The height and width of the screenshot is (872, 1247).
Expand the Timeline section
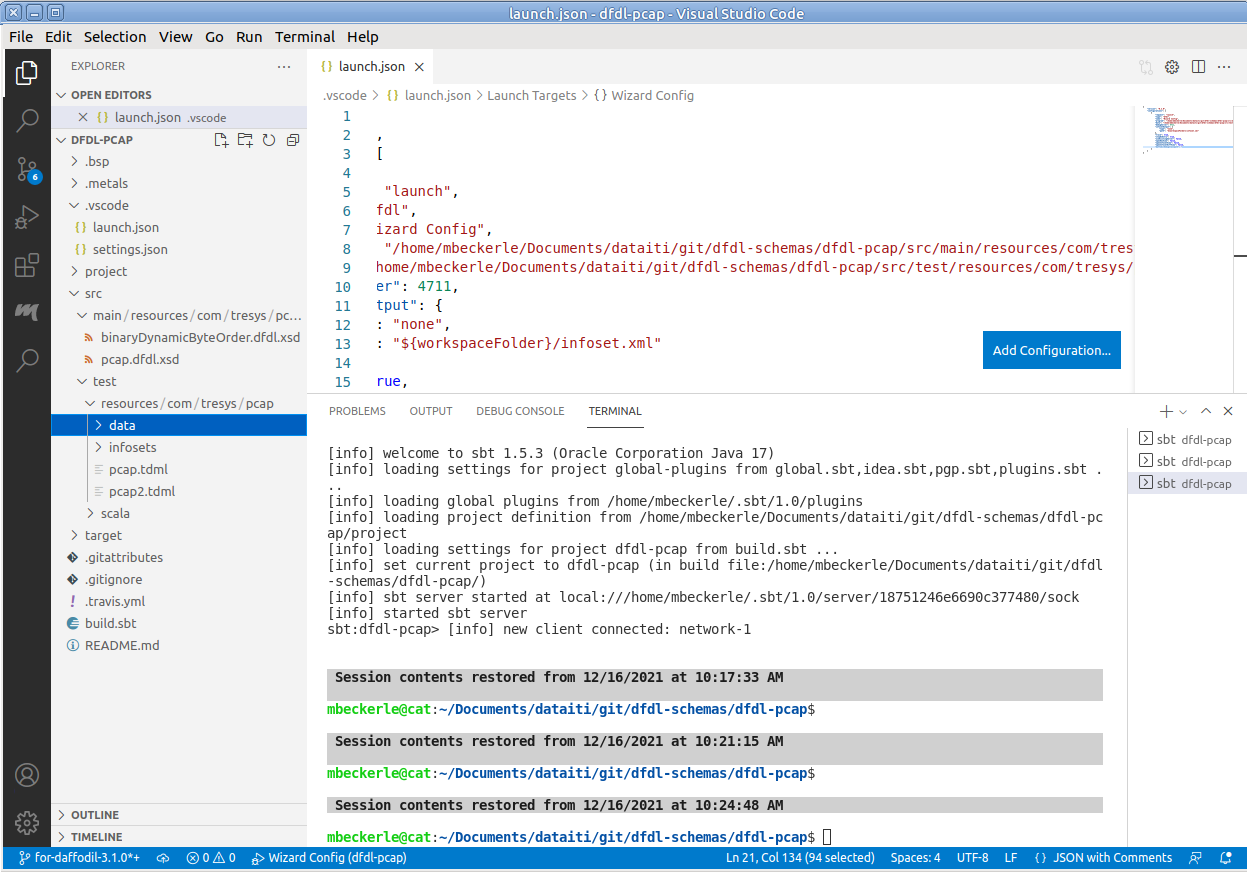tap(179, 837)
